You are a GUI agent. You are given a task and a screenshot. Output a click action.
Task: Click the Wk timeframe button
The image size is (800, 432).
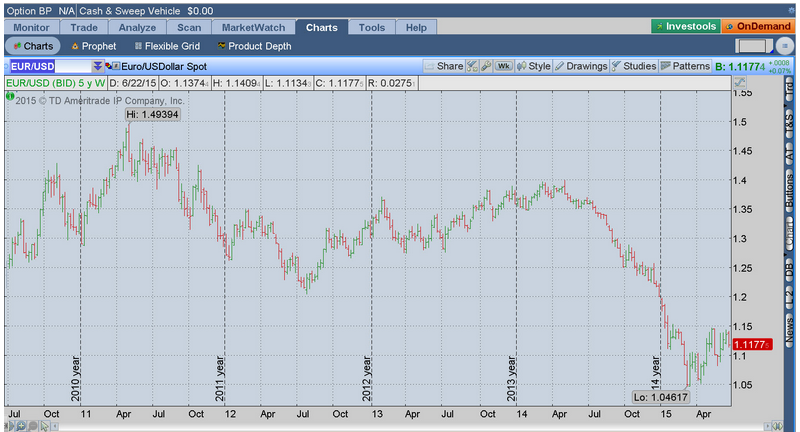[x=504, y=66]
